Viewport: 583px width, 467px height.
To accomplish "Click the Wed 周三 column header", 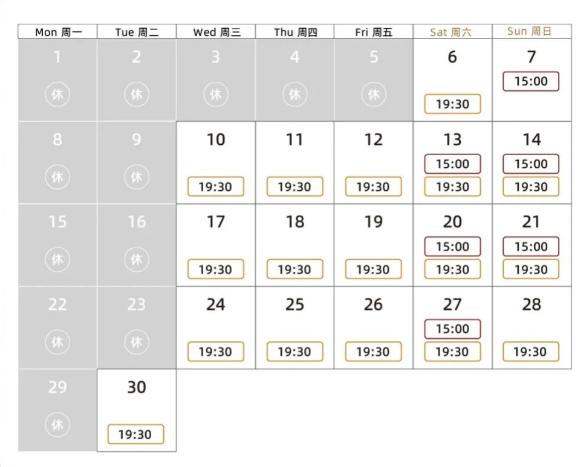I will click(216, 32).
